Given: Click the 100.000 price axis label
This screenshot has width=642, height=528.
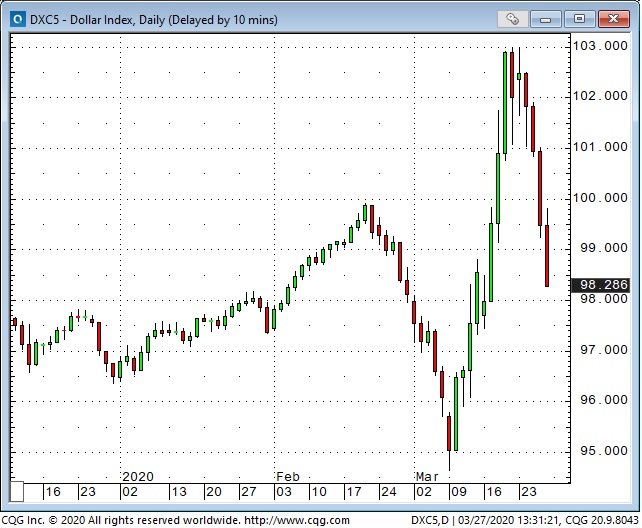Looking at the screenshot, I should pyautogui.click(x=600, y=198).
